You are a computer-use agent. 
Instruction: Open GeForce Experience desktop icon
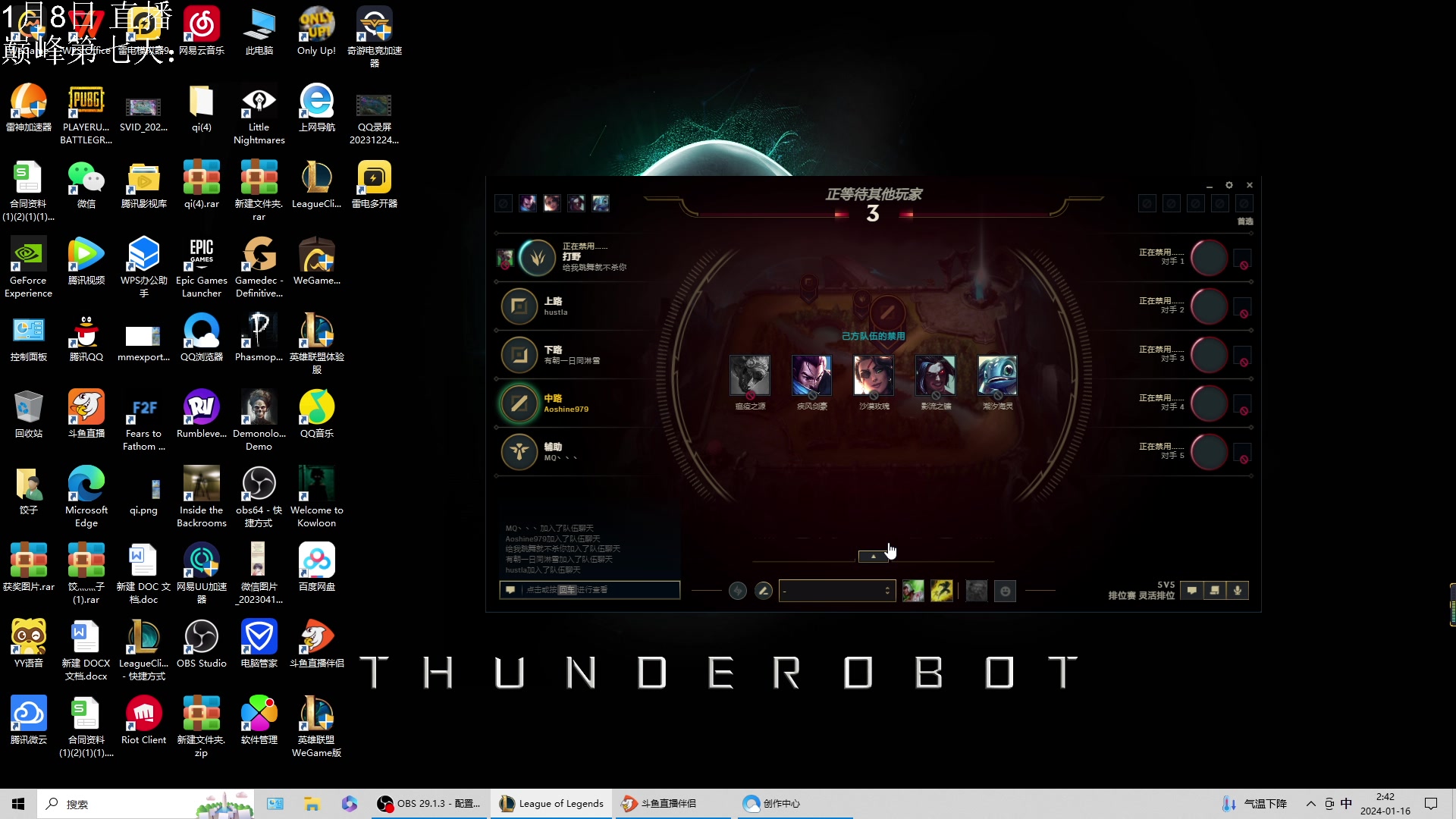[29, 267]
